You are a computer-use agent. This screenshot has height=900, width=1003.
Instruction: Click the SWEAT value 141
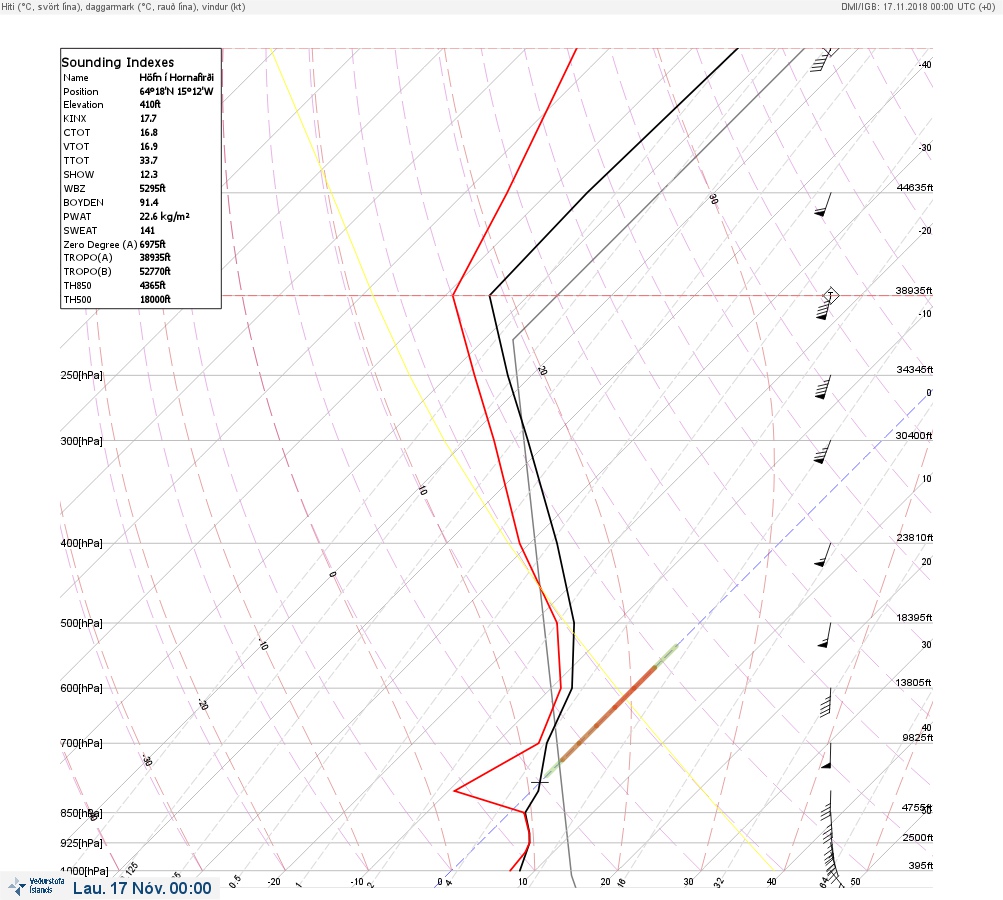point(148,230)
